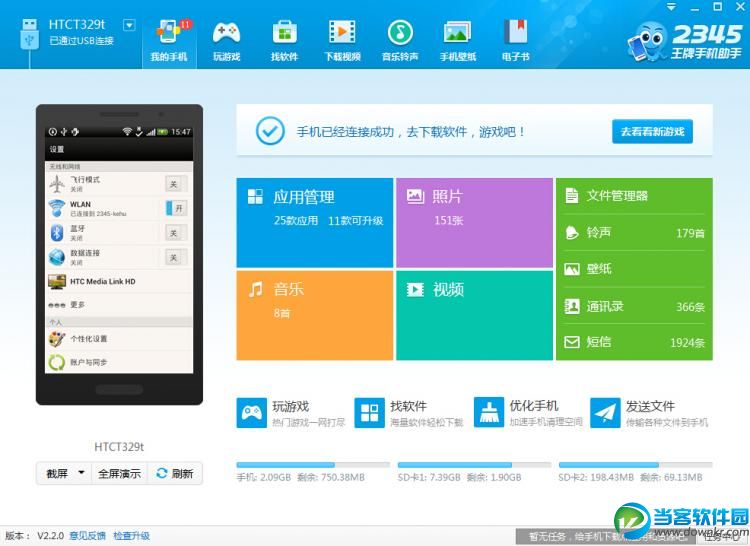750x546 pixels.
Task: Open the 铃声 entry with 179首
Action: pos(634,232)
